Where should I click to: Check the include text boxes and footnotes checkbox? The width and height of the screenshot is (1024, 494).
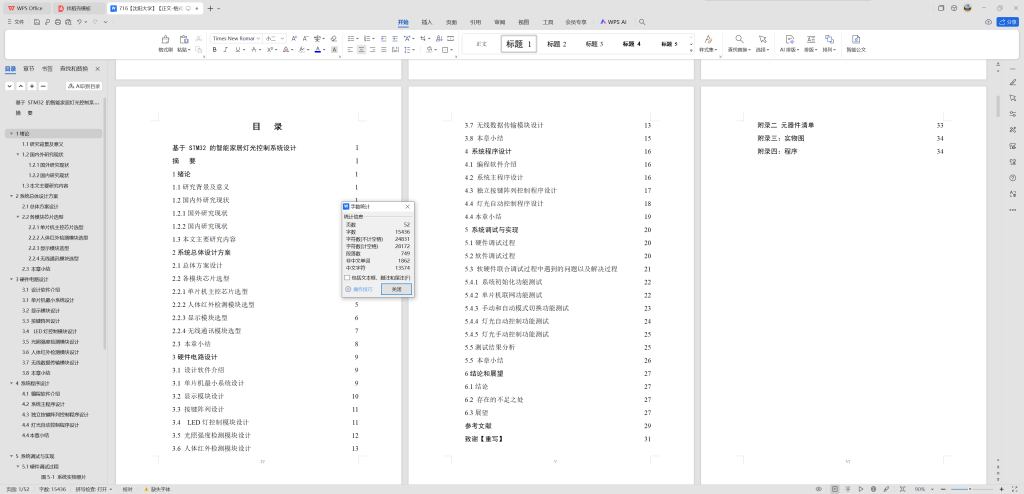coord(347,277)
